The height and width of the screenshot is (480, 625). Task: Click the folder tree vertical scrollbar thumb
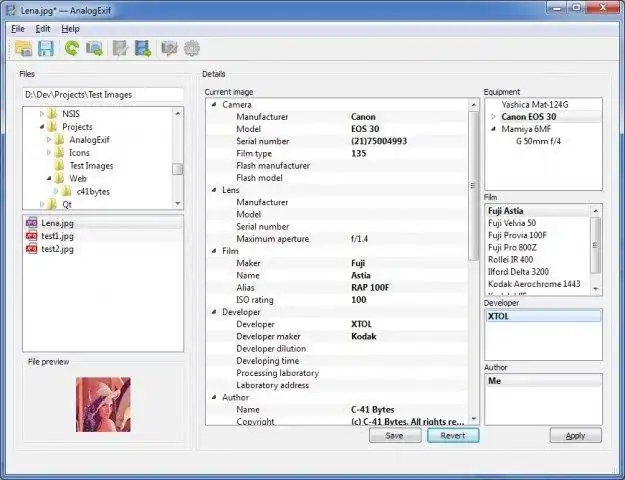177,169
